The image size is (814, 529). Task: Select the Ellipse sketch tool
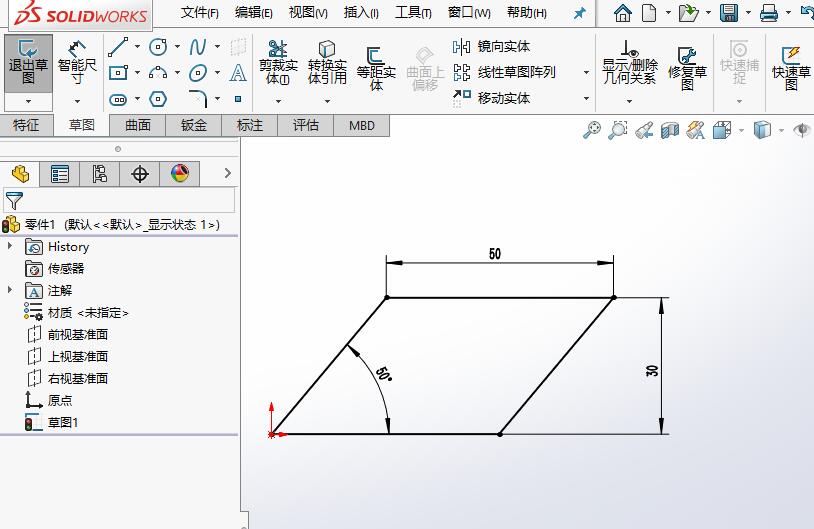click(x=198, y=73)
